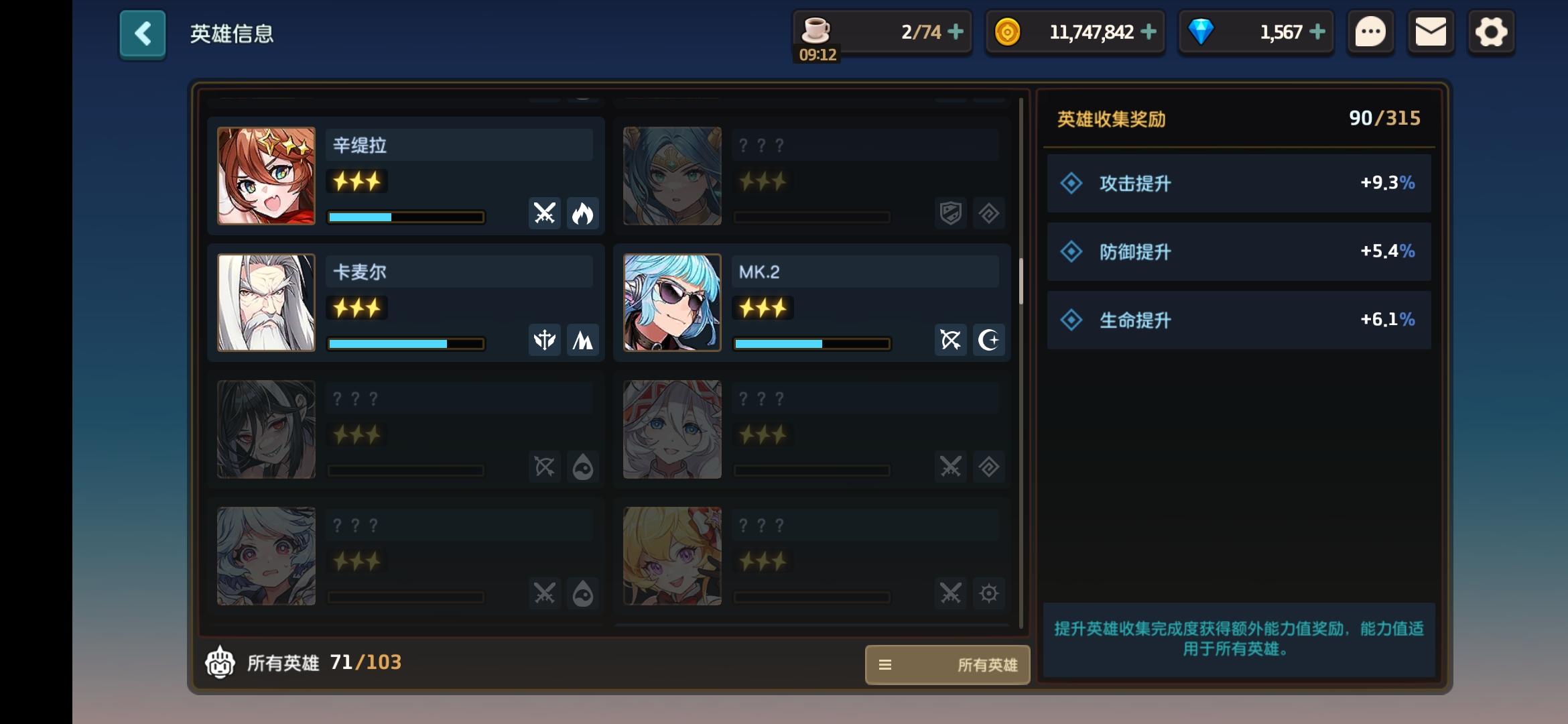The width and height of the screenshot is (1568, 724).
Task: Click the moon element icon for MK.2
Action: point(989,341)
